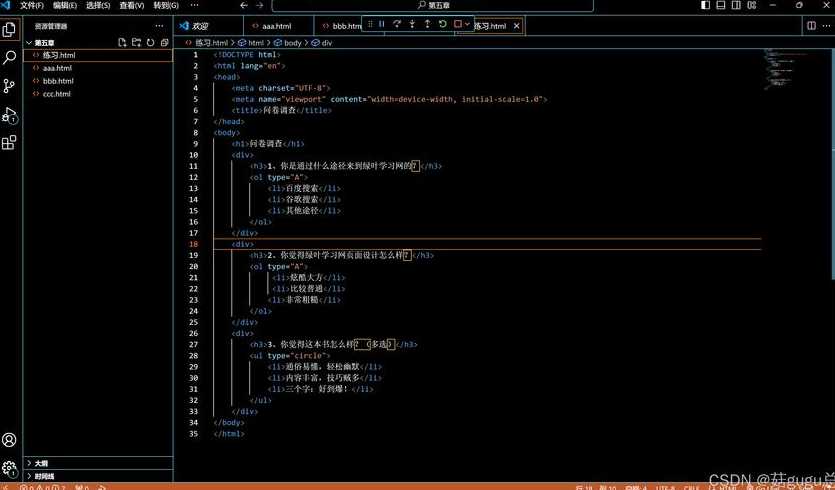Open the Search view in activity bar

click(x=9, y=58)
